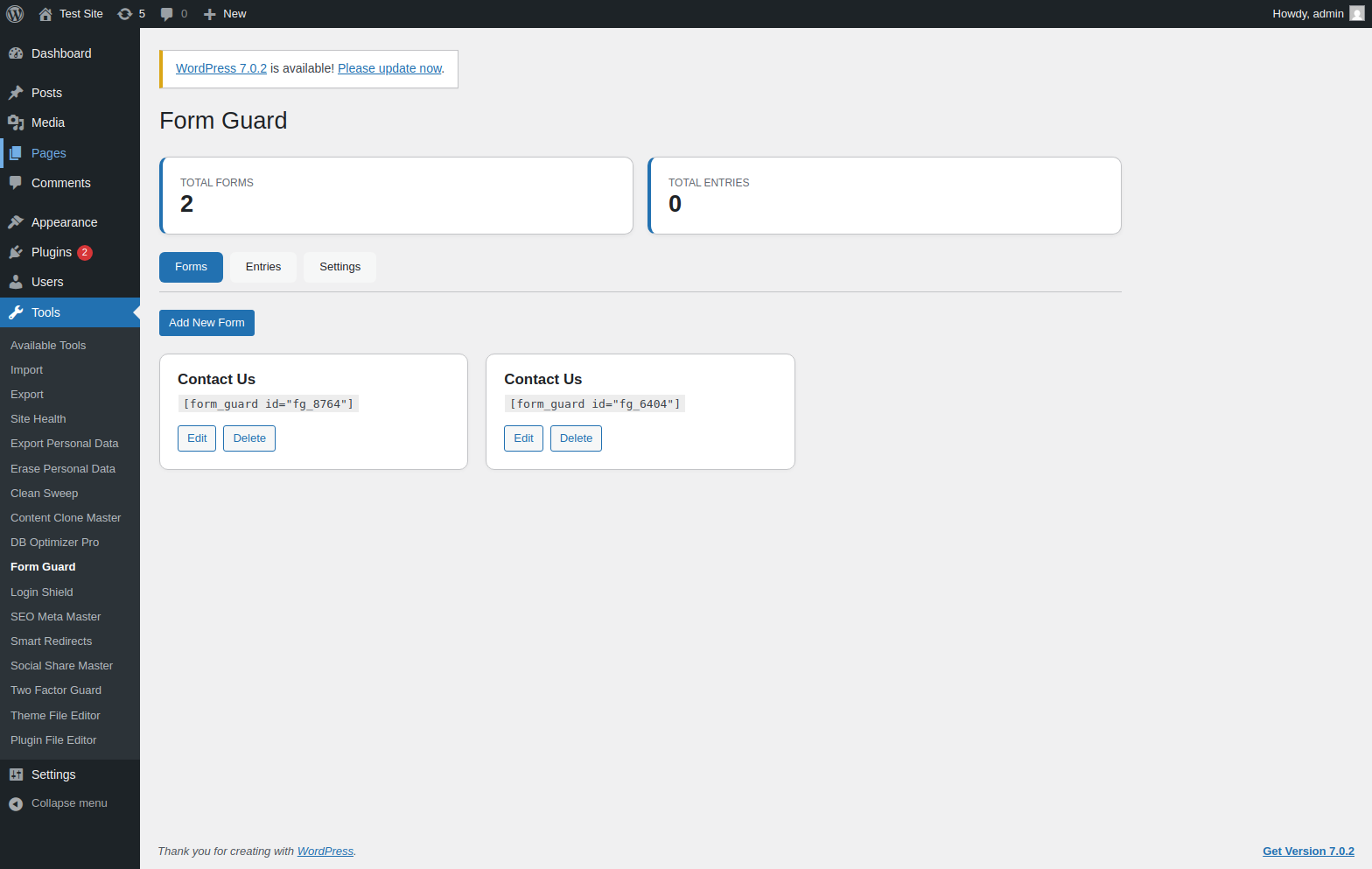
Task: Open Available Tools submenu item
Action: 48,346
